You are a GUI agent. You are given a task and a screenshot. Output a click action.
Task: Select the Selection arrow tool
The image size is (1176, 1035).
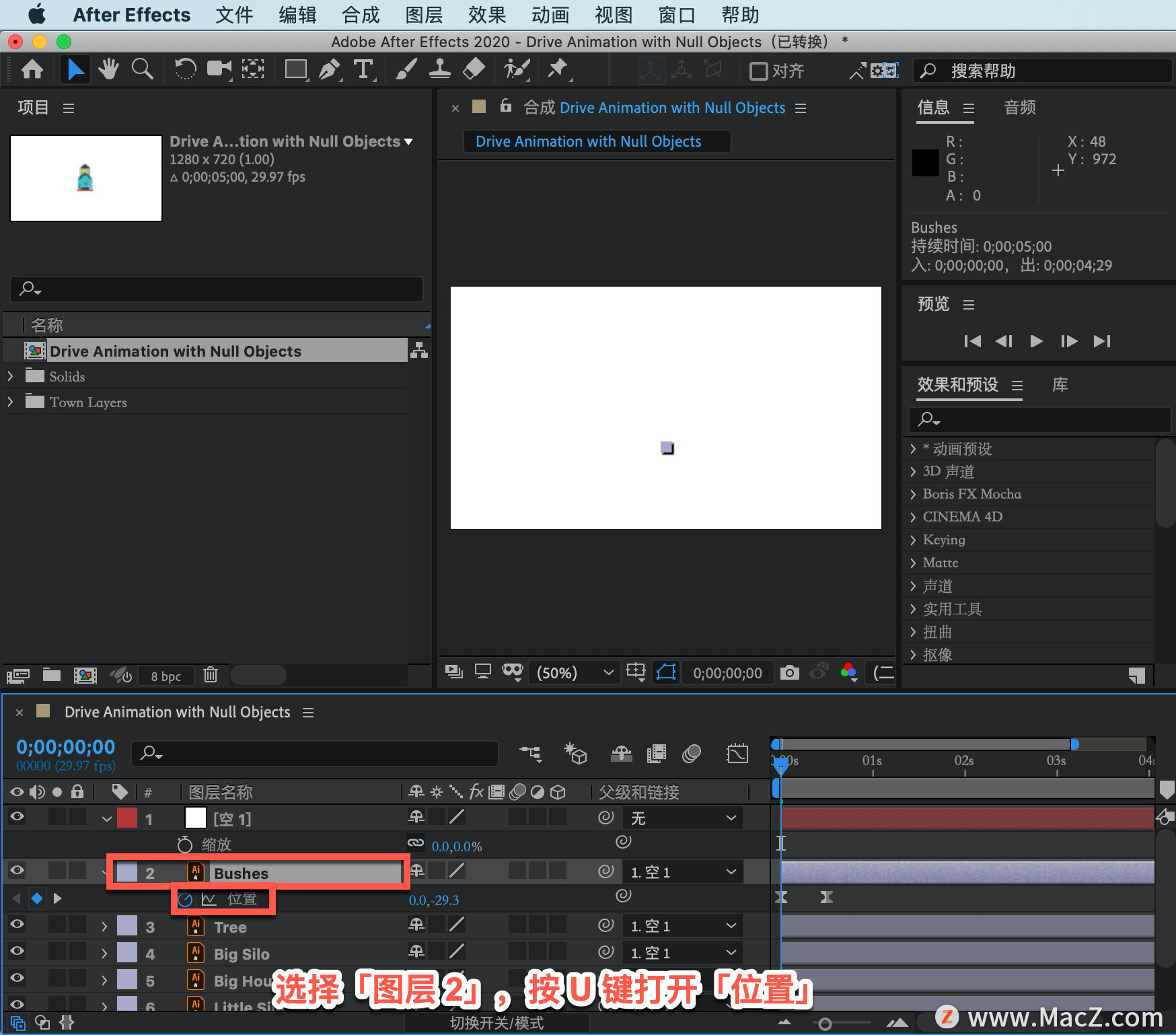pyautogui.click(x=75, y=70)
